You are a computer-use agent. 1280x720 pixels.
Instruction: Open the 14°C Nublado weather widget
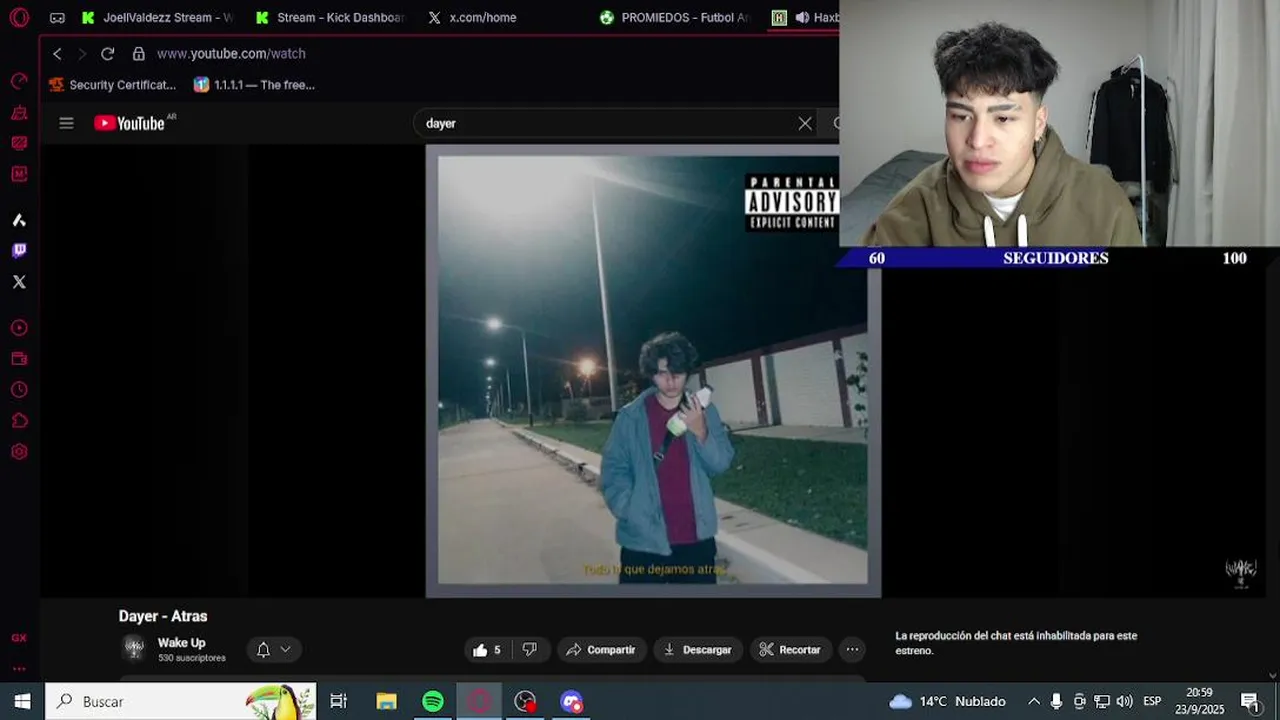[947, 702]
